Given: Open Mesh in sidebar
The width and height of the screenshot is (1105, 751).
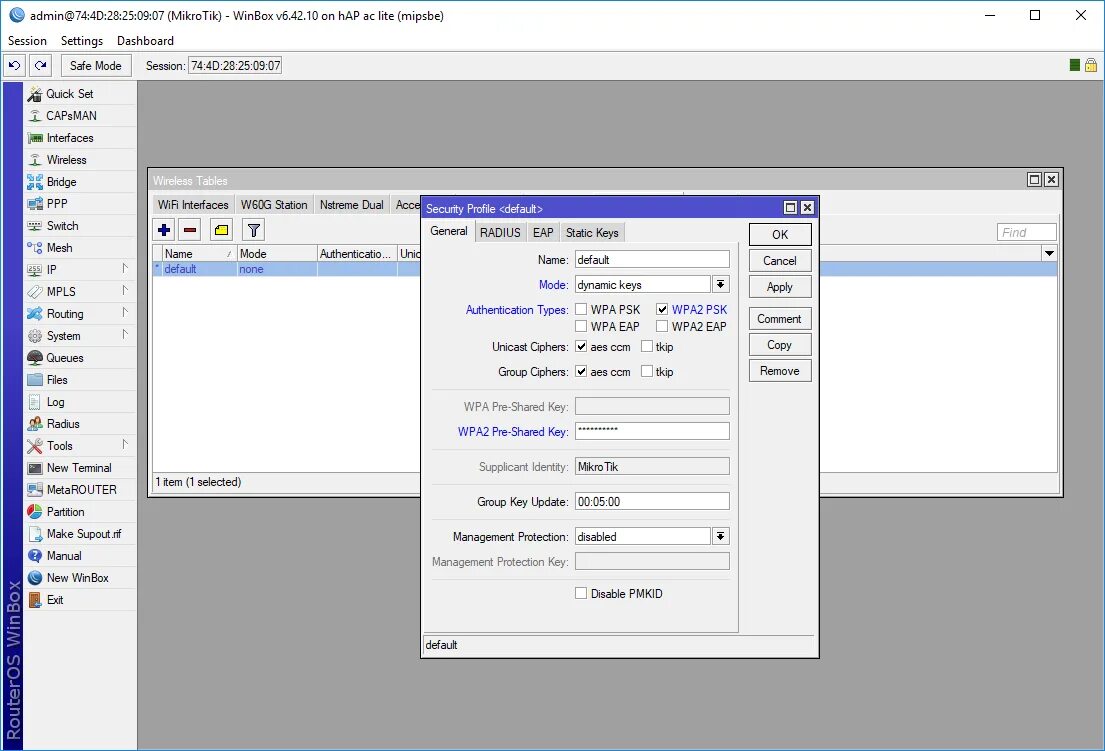Looking at the screenshot, I should pos(59,248).
